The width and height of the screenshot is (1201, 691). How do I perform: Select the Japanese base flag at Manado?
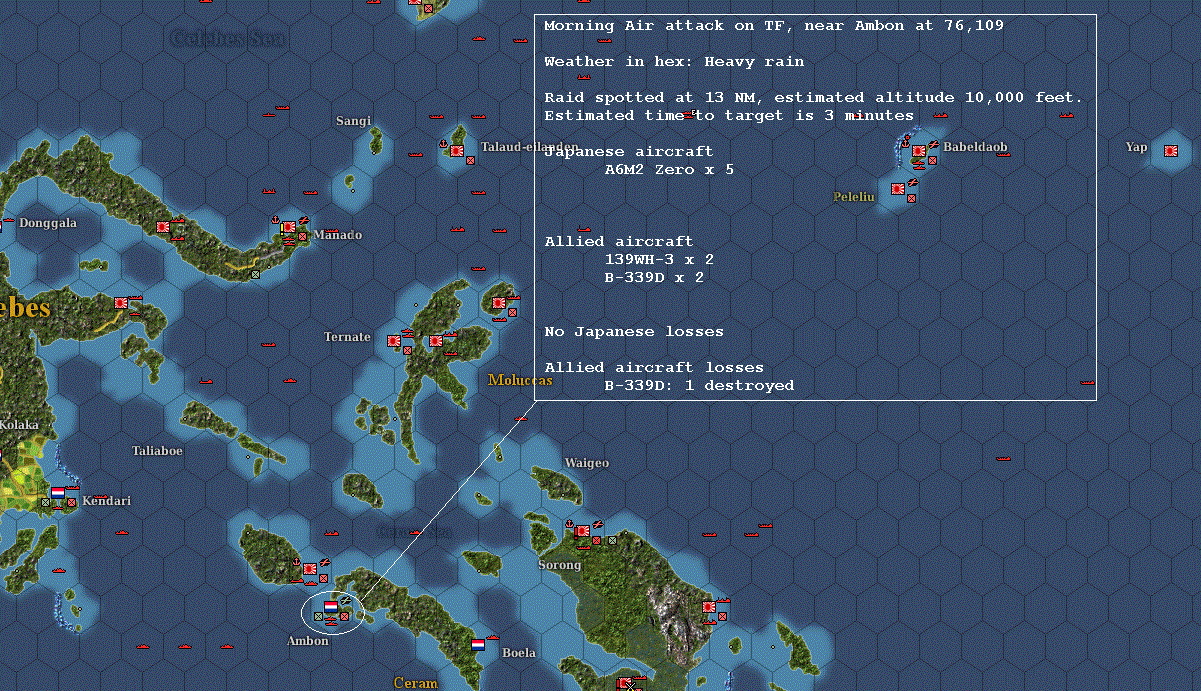(x=289, y=227)
